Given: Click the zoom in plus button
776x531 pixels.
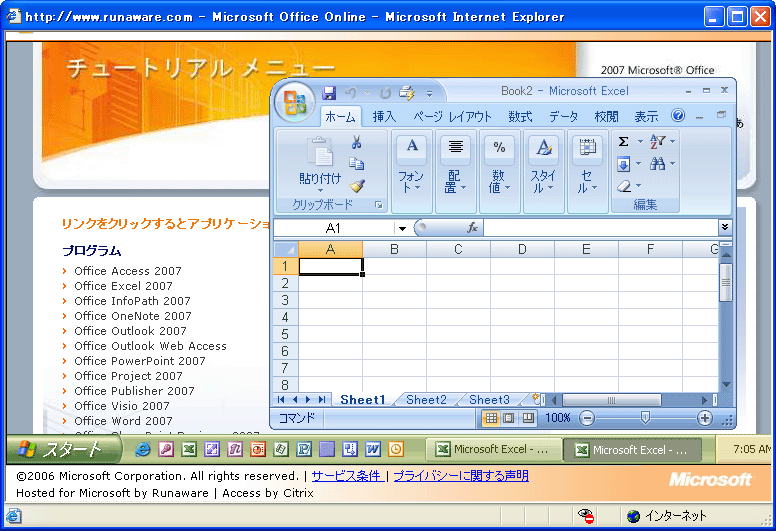Looking at the screenshot, I should point(705,419).
